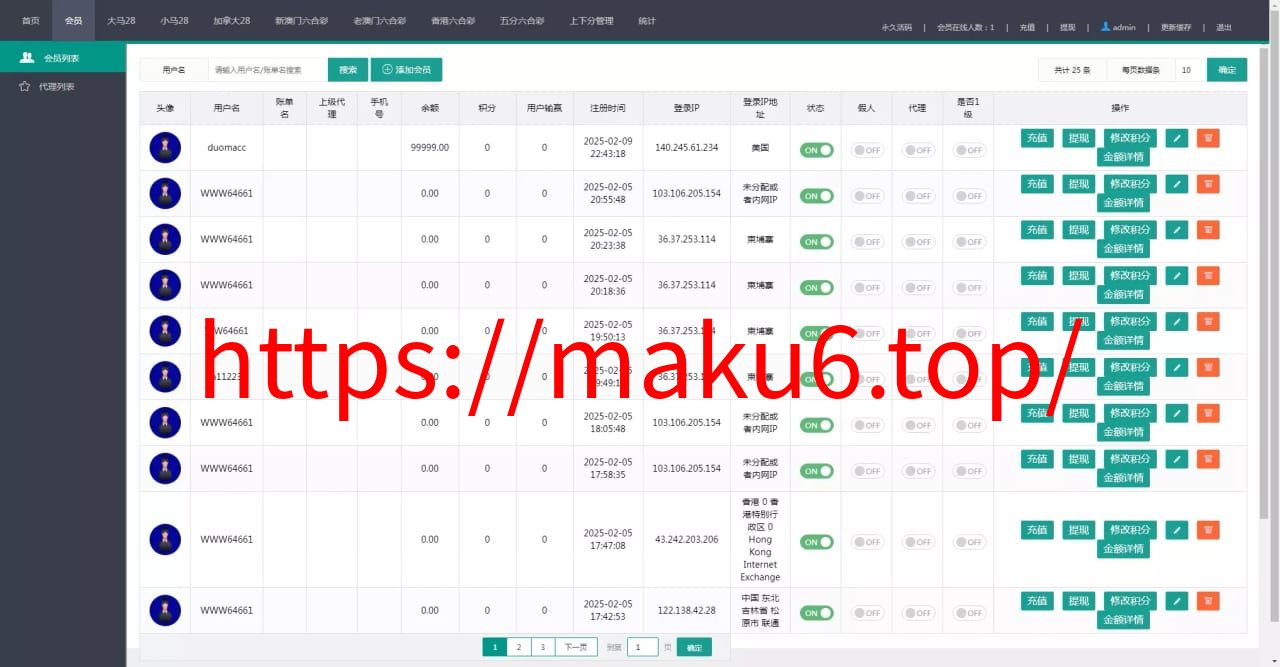This screenshot has height=667, width=1280.
Task: Open the 香港六合彩 navigation tab
Action: tap(453, 21)
